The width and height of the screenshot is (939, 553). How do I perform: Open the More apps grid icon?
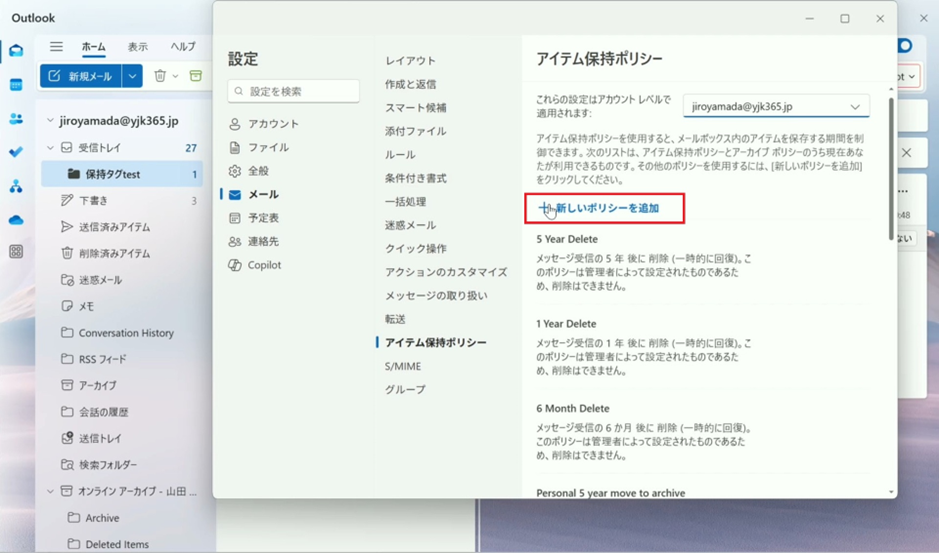coord(16,252)
